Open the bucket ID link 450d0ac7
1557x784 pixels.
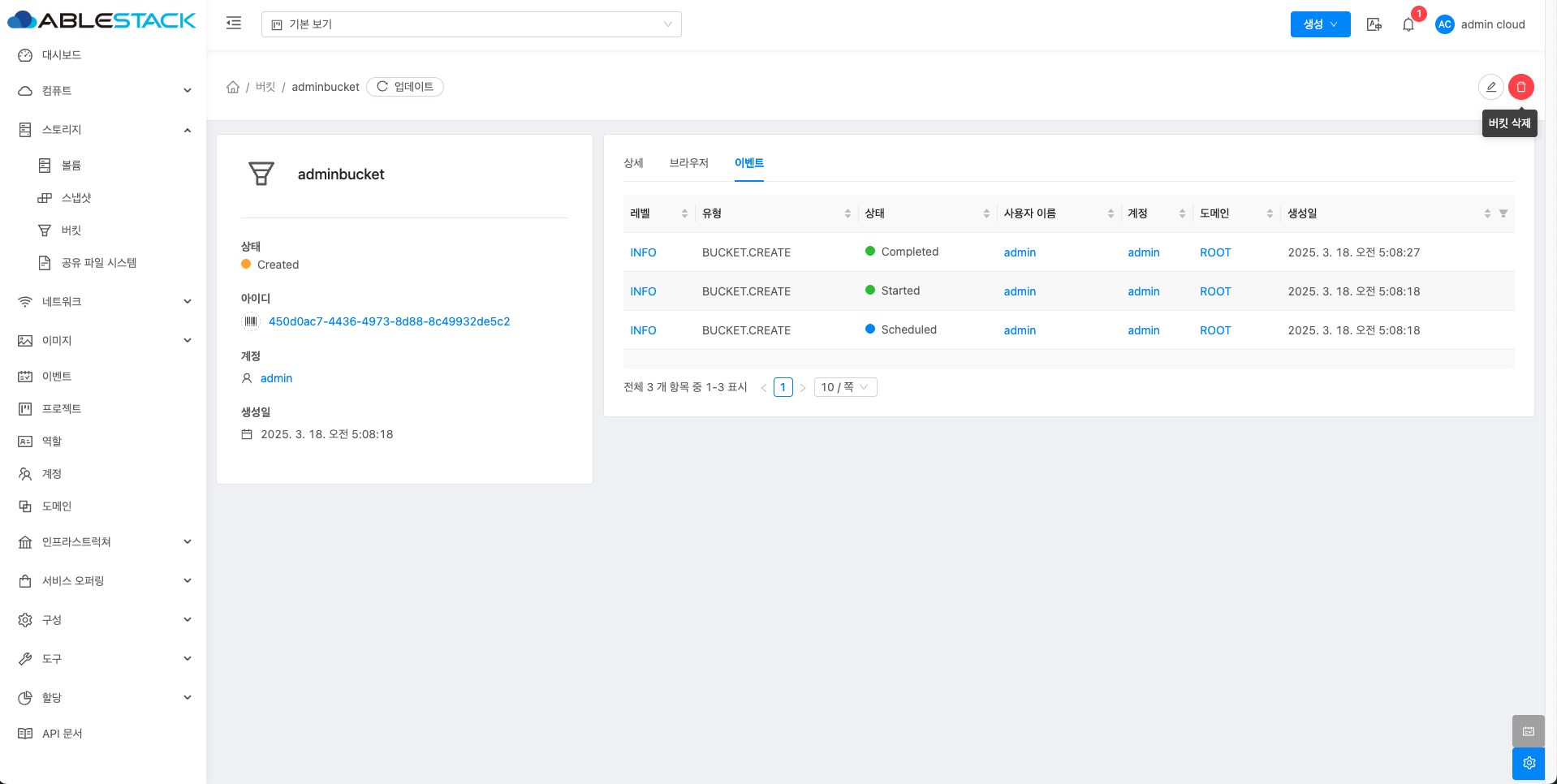click(389, 321)
